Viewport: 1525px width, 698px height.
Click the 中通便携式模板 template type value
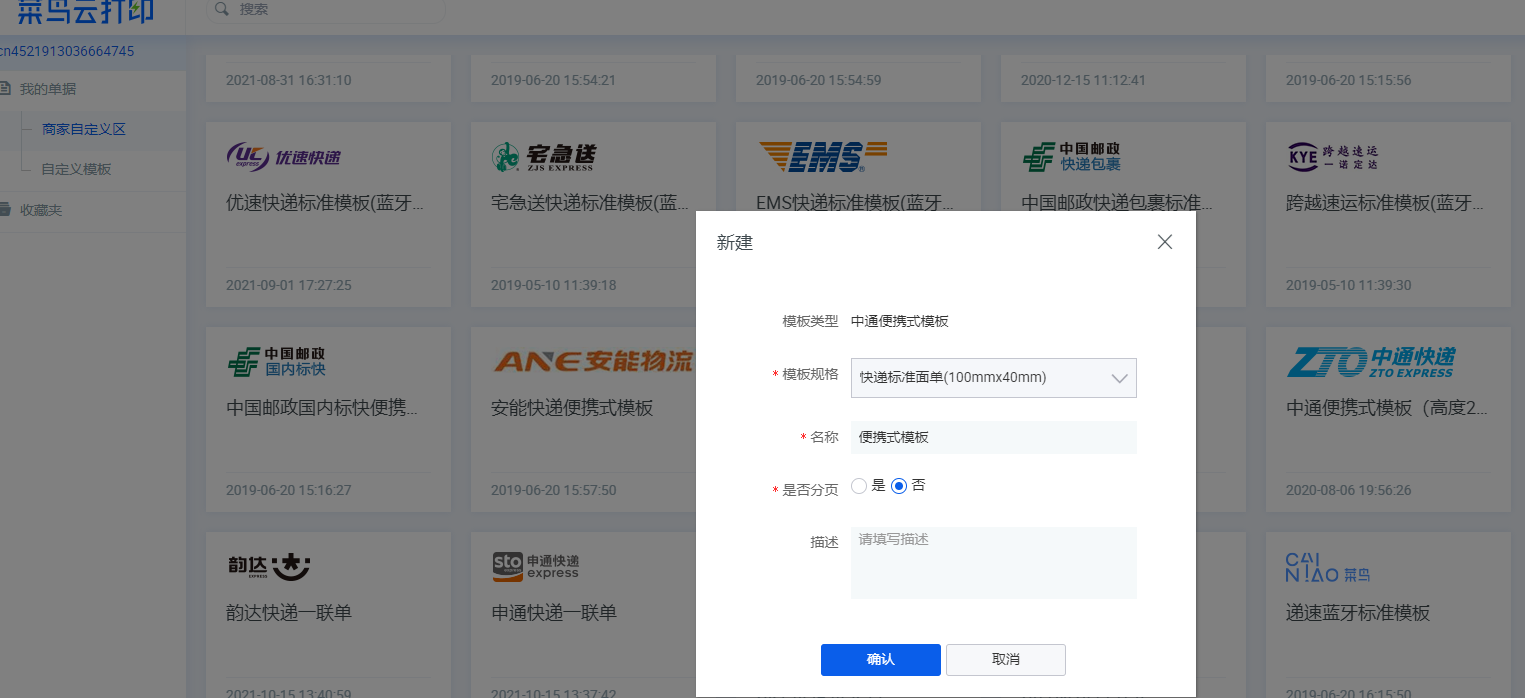pos(900,321)
